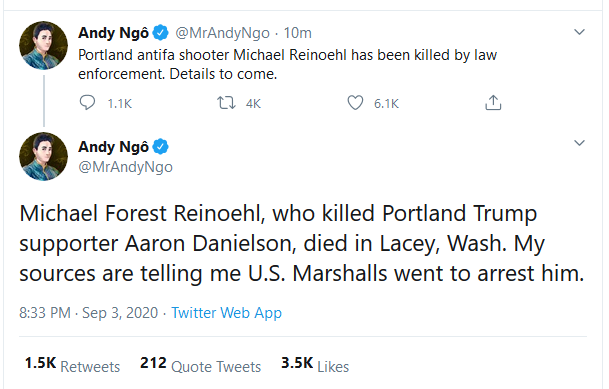Click Andy Ngô name on the main tweet

[x=113, y=147]
